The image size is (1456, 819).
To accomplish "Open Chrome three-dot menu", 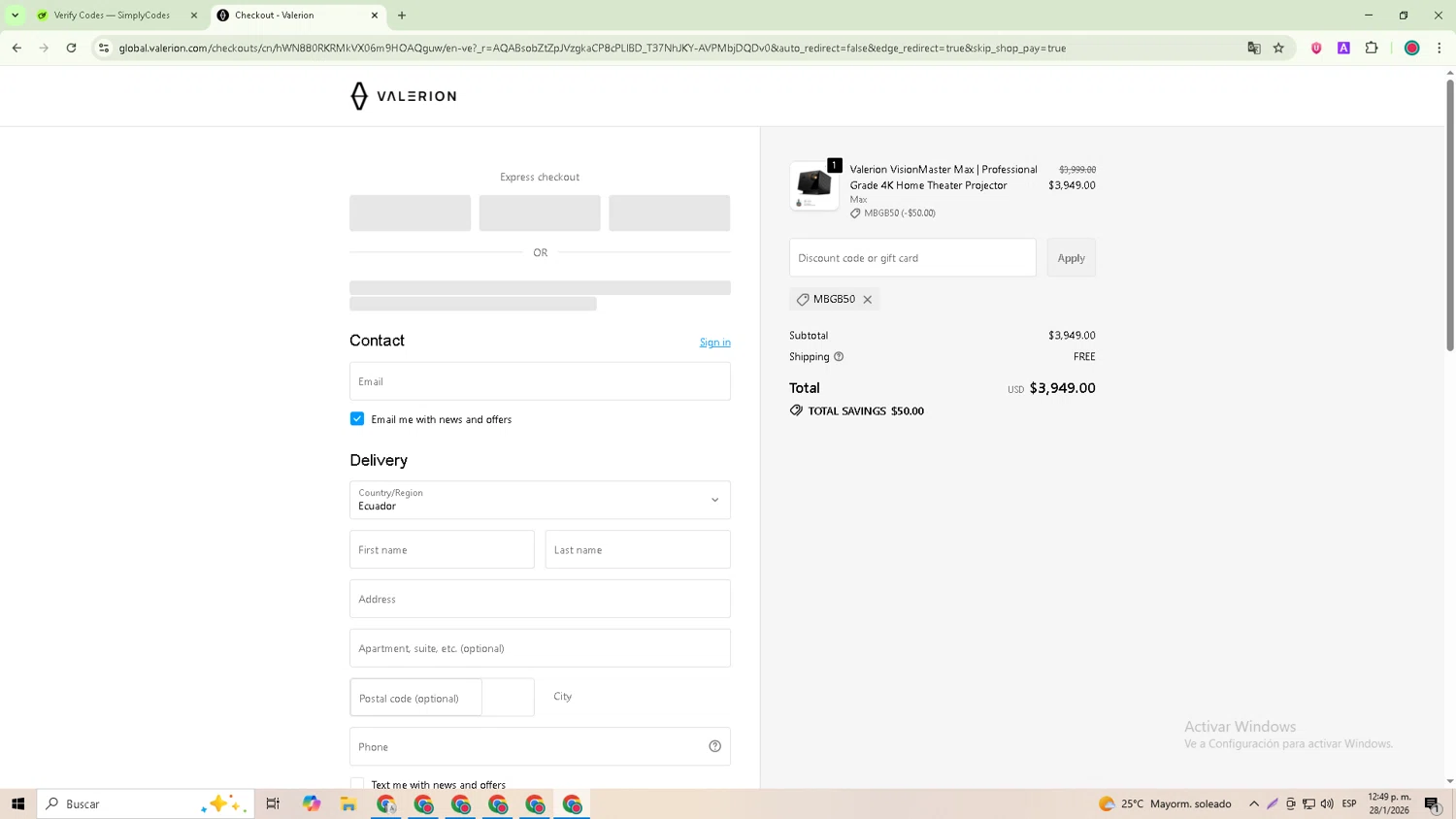I will click(x=1439, y=48).
